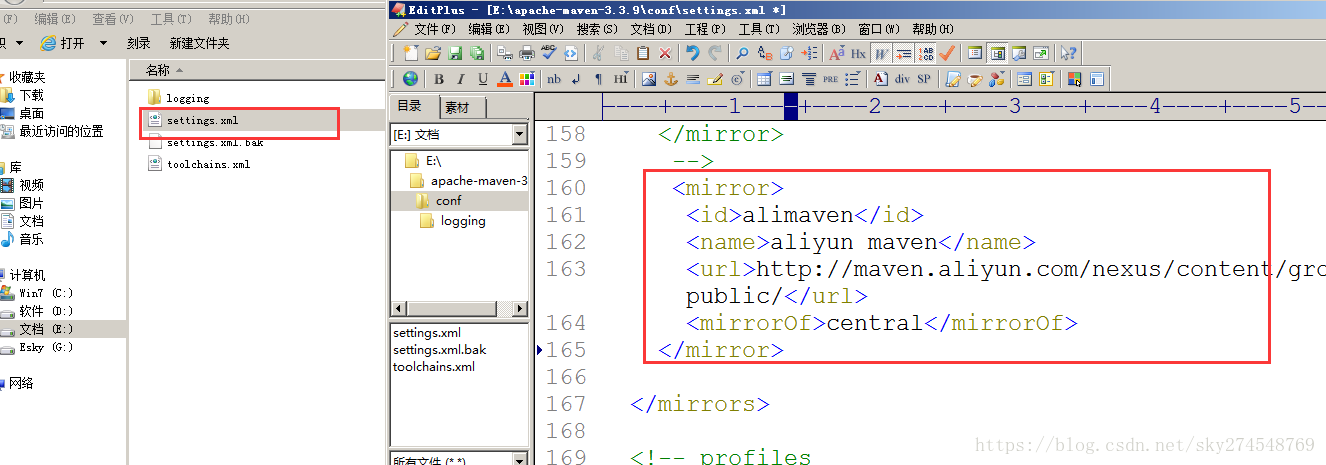Click 刻录 button in Explorer
This screenshot has height=465, width=1326.
pos(139,43)
